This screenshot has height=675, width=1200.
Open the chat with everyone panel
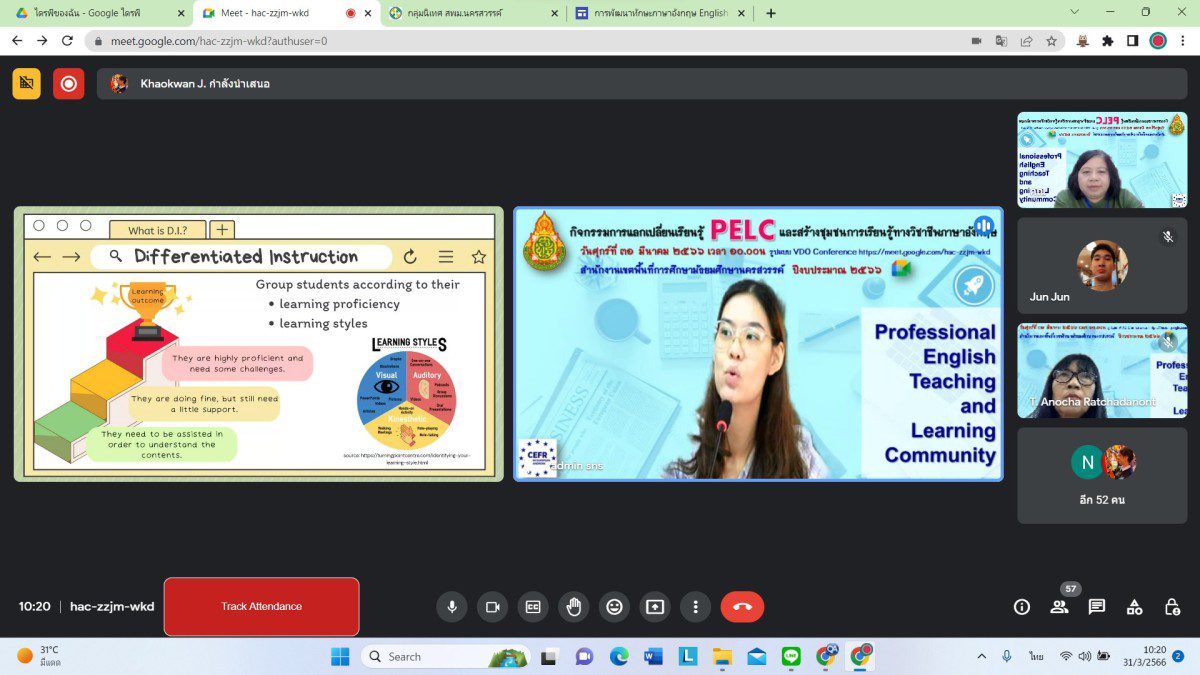click(1097, 606)
